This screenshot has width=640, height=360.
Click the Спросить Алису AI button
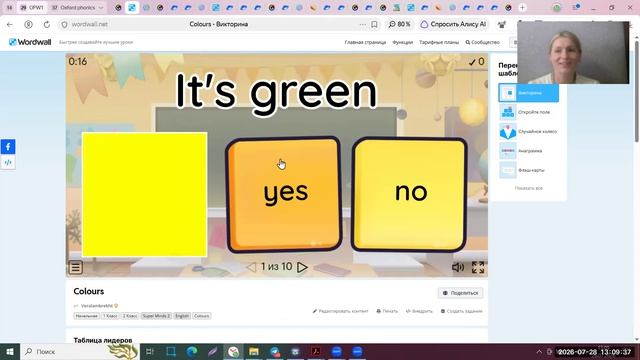(x=453, y=24)
